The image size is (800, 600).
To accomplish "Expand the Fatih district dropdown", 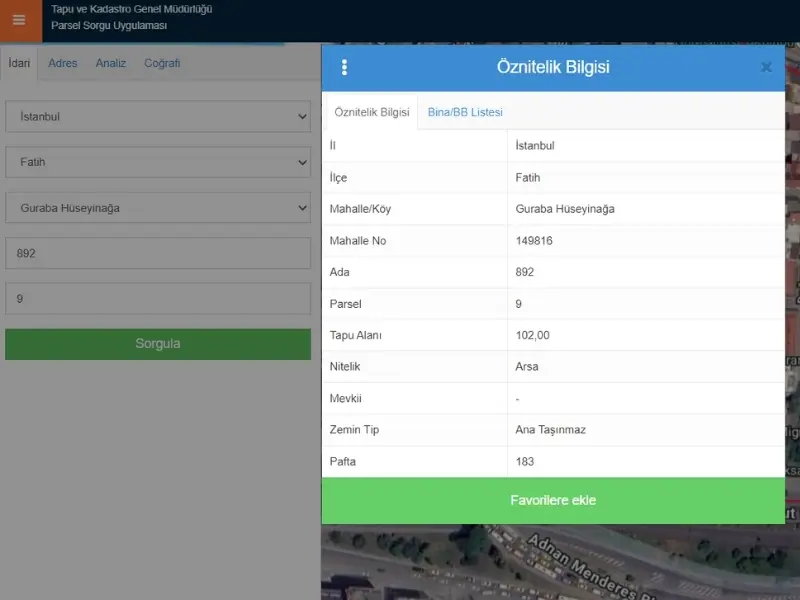I will pyautogui.click(x=158, y=162).
